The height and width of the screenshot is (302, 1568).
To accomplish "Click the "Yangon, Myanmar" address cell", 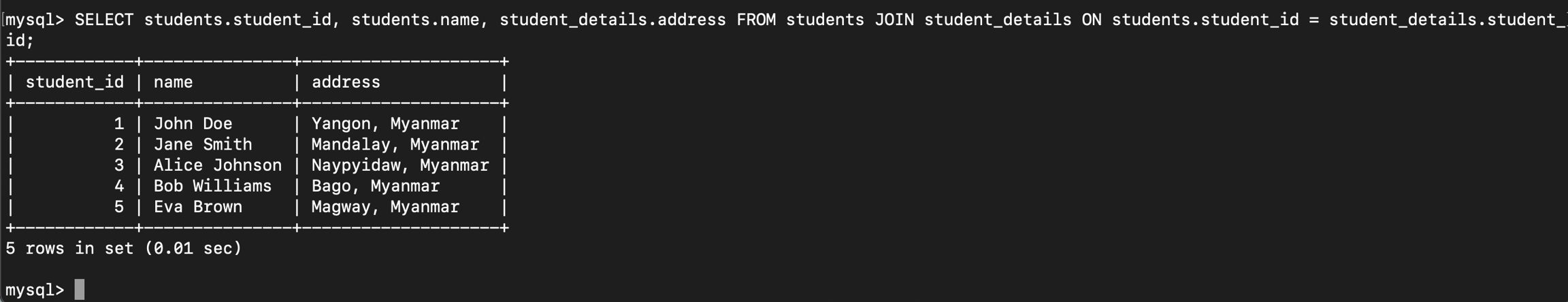I will (x=385, y=124).
